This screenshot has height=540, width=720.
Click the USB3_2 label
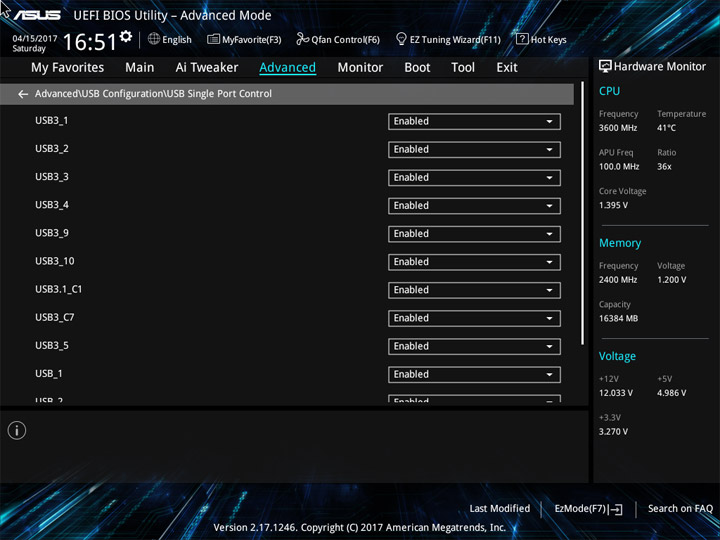point(52,149)
